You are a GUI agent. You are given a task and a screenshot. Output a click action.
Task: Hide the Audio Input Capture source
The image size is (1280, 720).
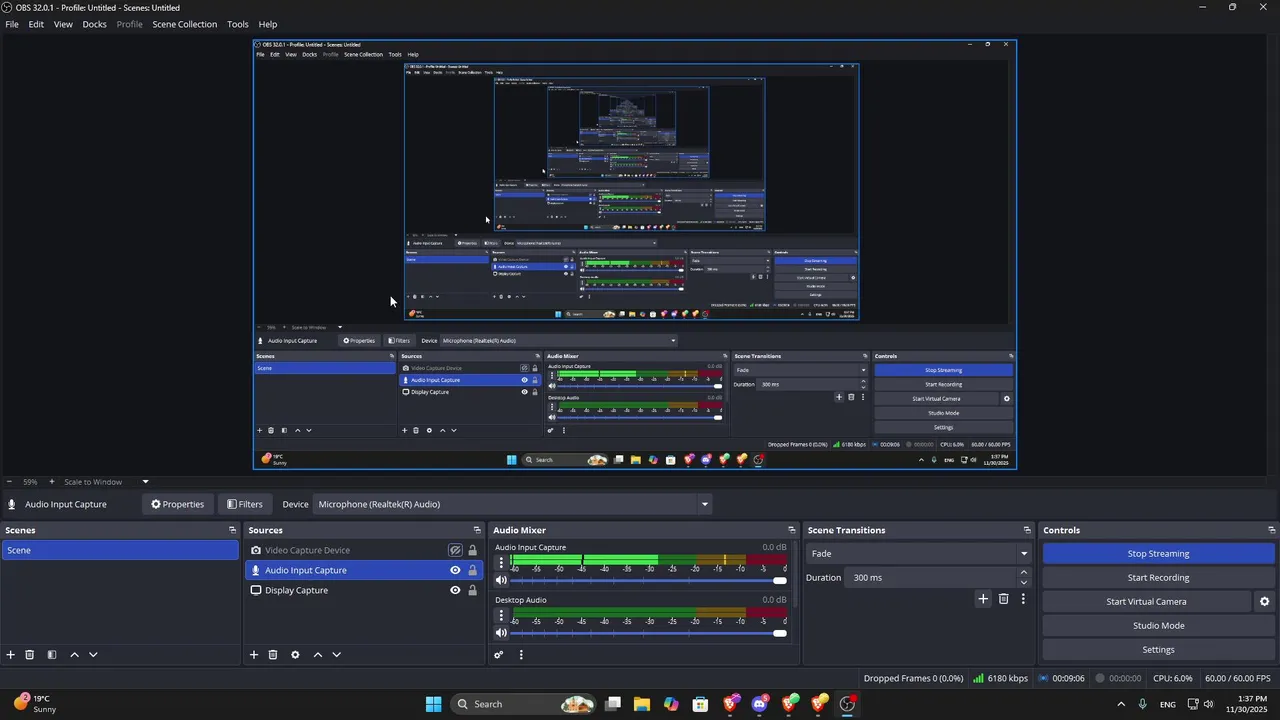[x=455, y=570]
